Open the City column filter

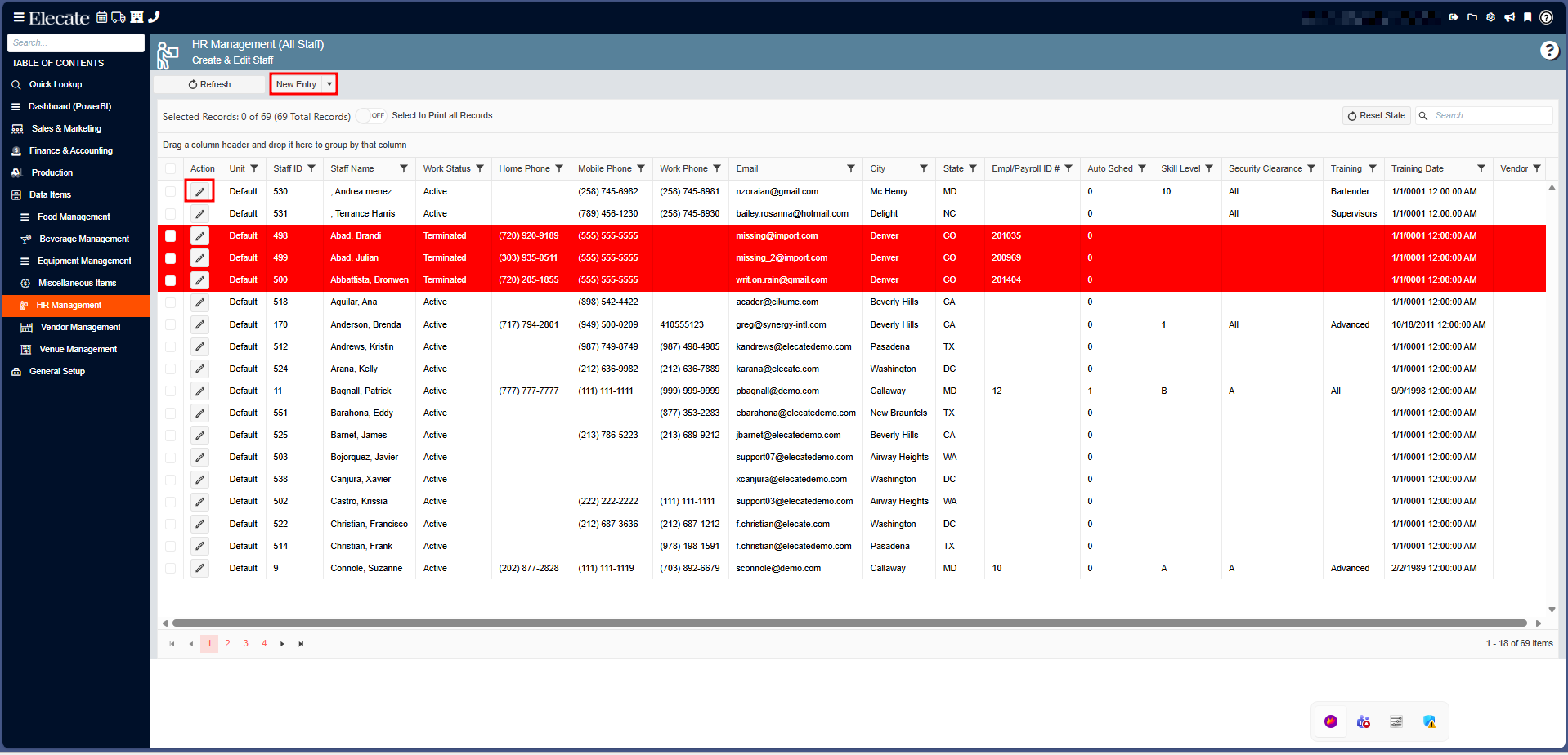[923, 169]
